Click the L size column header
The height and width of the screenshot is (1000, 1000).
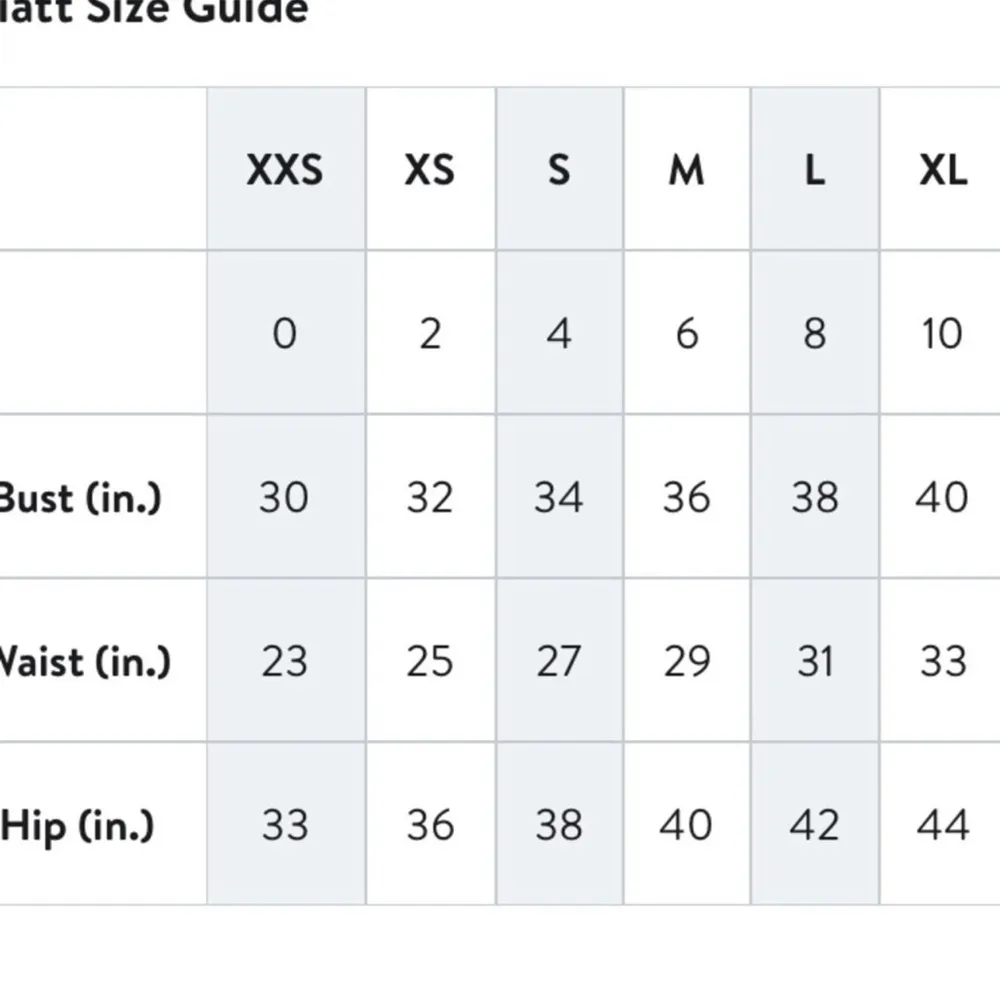[815, 171]
